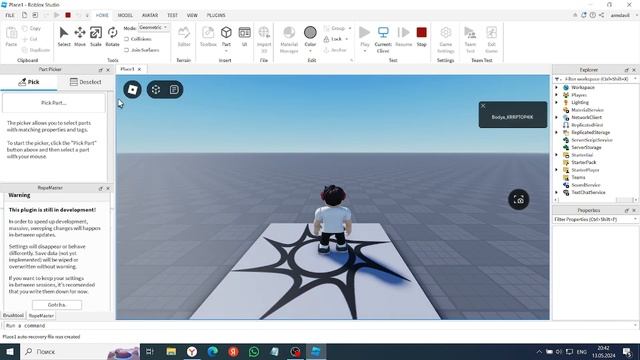
Task: Switch to the Brushtool bottom tab
Action: tap(13, 316)
